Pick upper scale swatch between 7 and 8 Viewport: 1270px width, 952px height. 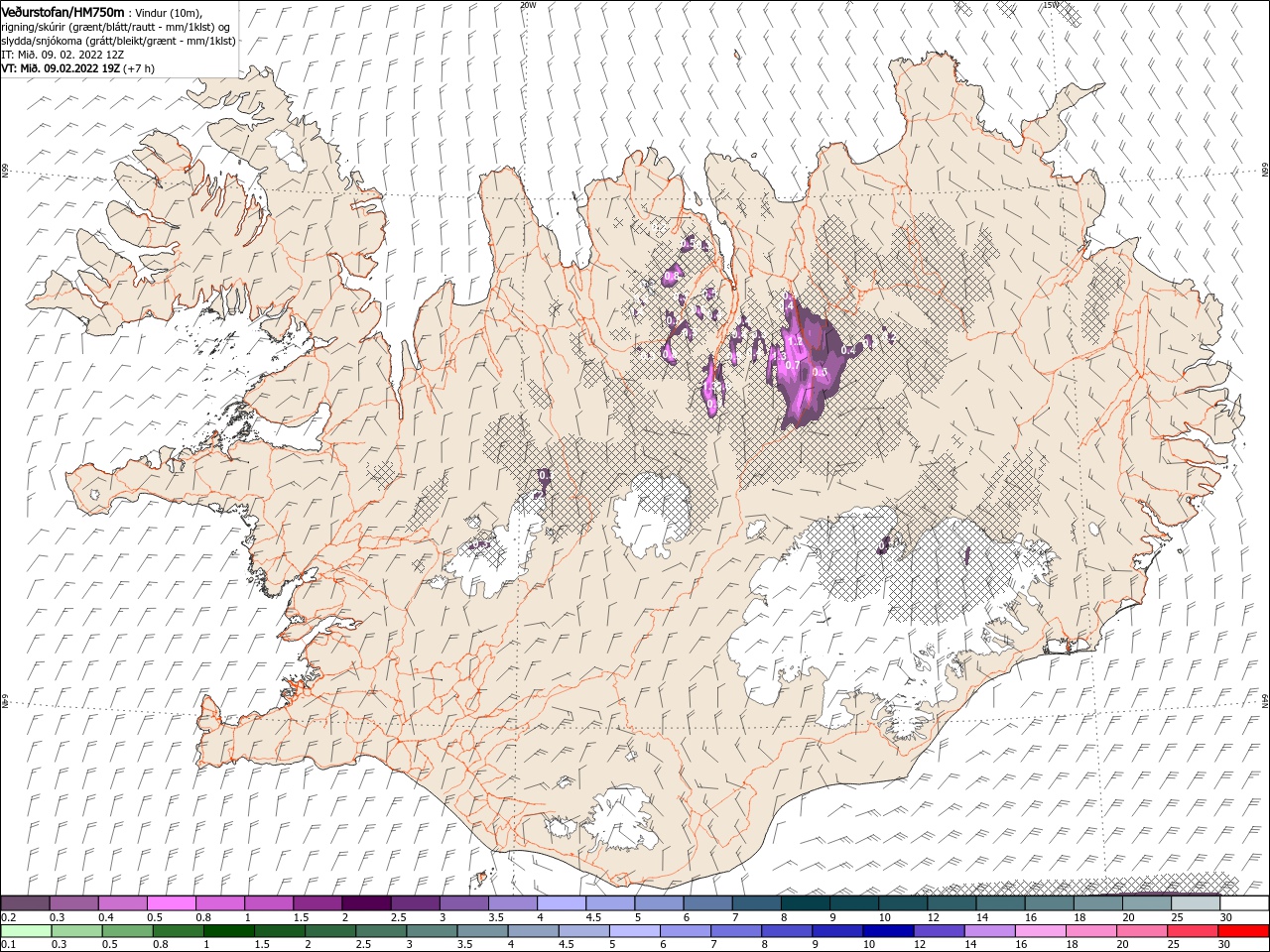pyautogui.click(x=756, y=903)
